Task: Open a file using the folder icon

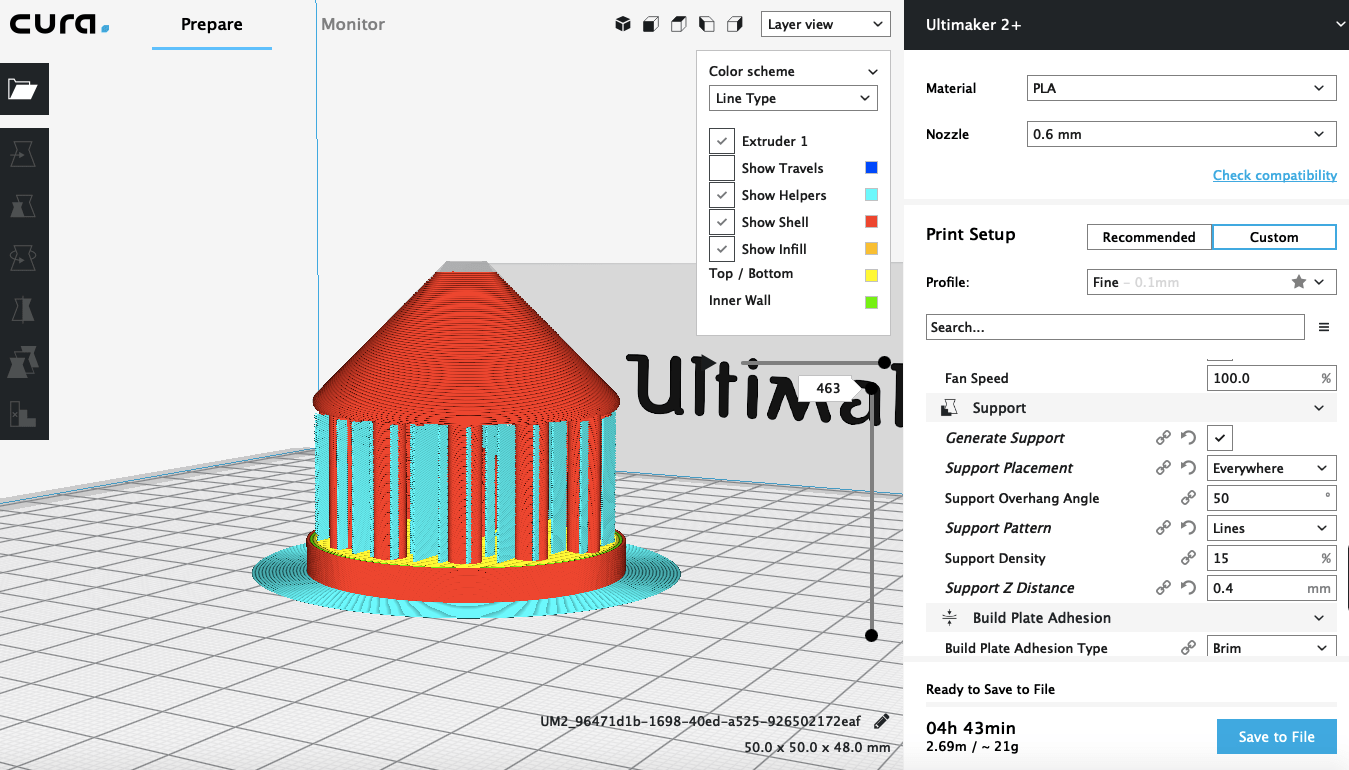Action: coord(23,89)
